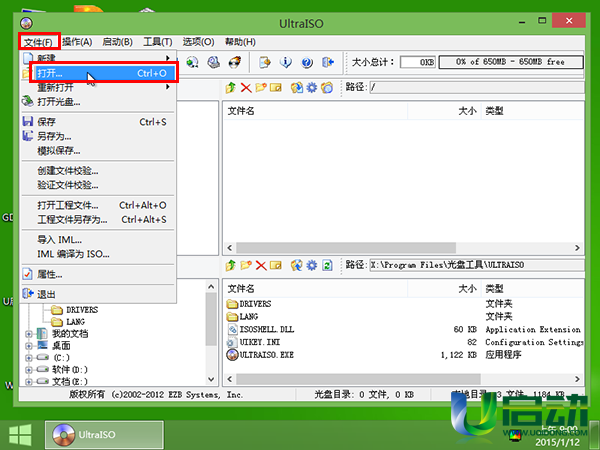Click the lower pane gear settings icon
This screenshot has height=450, width=600.
click(312, 265)
